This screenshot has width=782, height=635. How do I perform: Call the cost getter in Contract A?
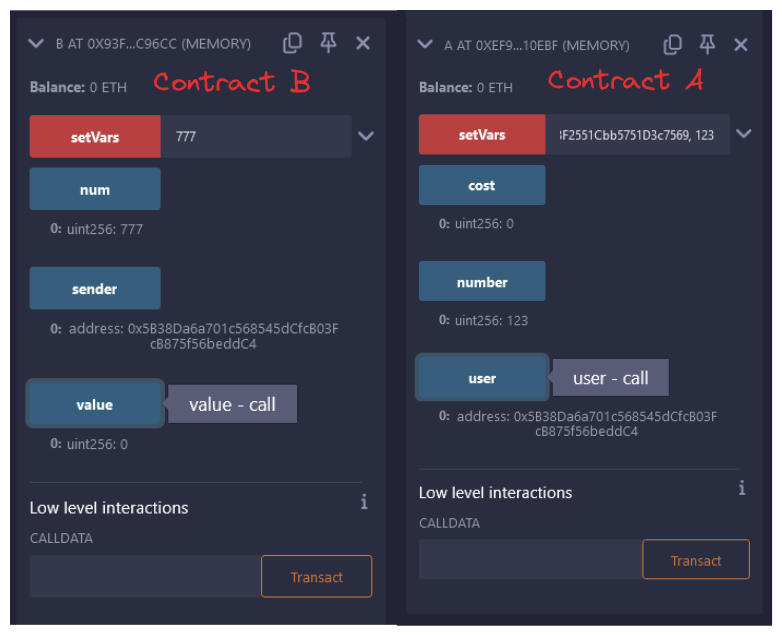[x=482, y=185]
